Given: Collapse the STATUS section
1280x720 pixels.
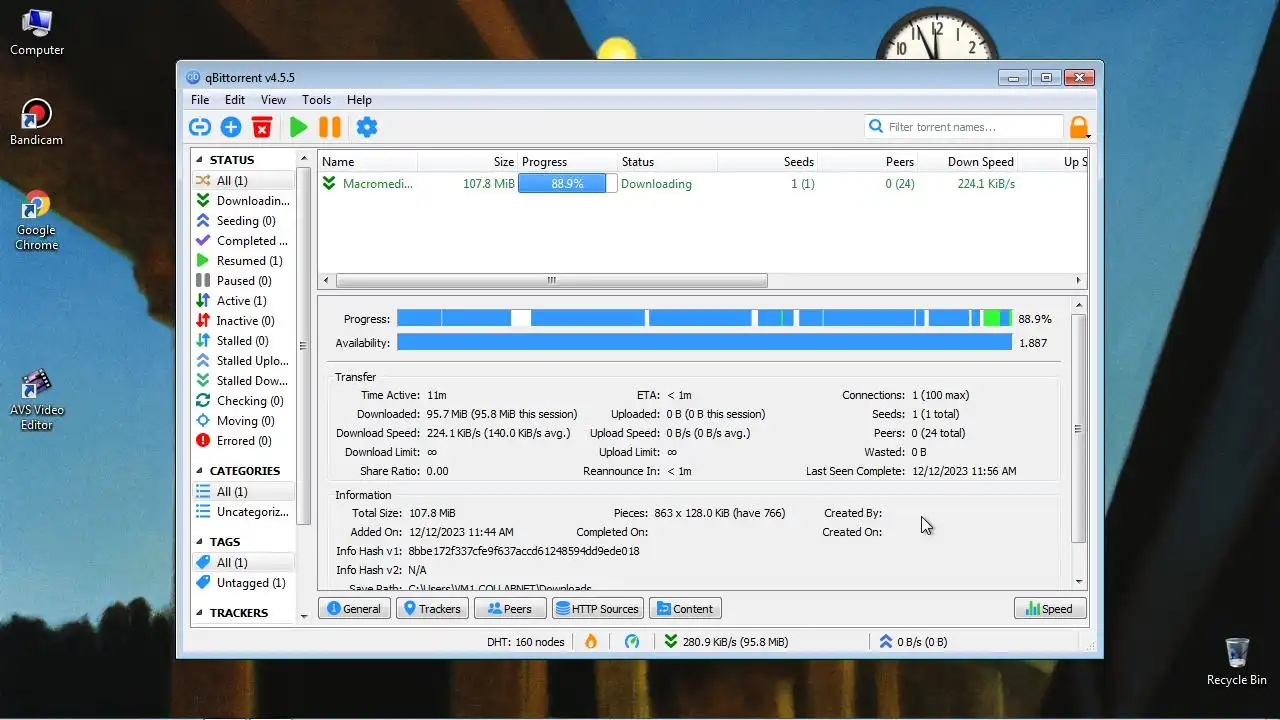Looking at the screenshot, I should tap(199, 160).
